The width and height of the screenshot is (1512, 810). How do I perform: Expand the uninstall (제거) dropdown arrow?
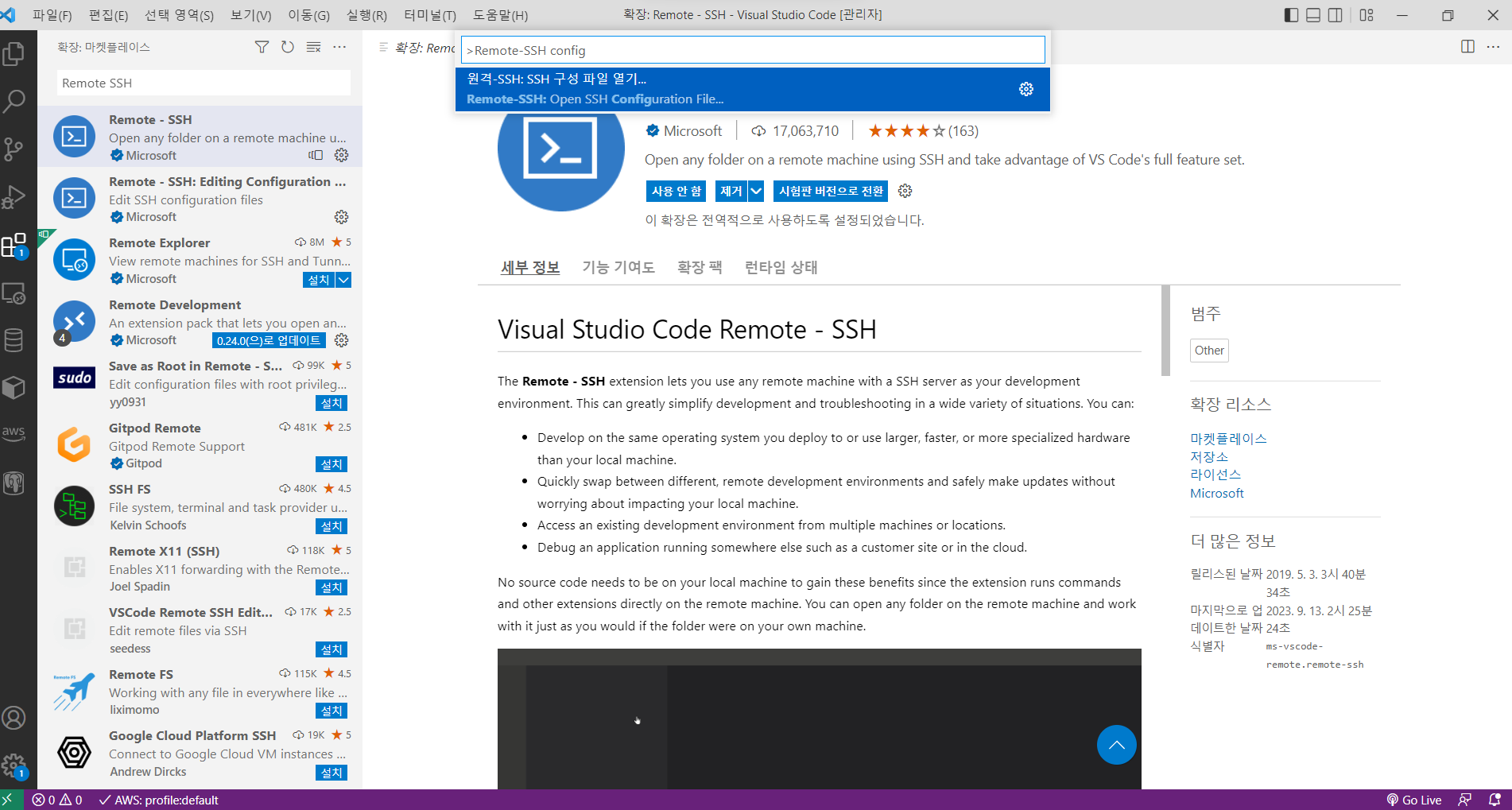tap(756, 191)
